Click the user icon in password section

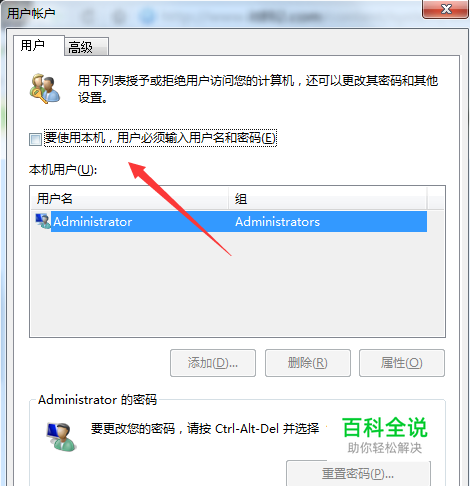[61, 437]
